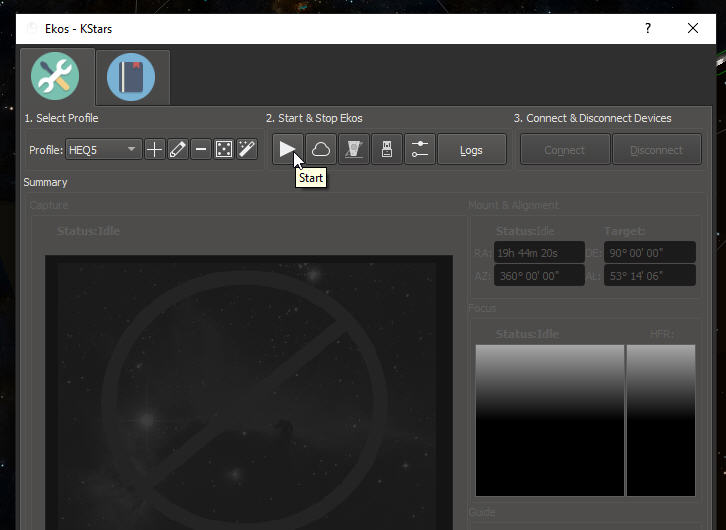Image resolution: width=726 pixels, height=530 pixels.
Task: Open the USB device icon button
Action: tap(387, 150)
